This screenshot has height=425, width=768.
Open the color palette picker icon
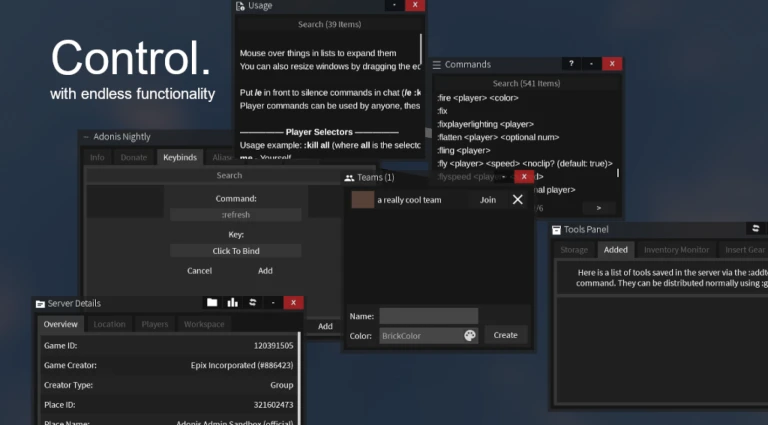click(x=470, y=336)
